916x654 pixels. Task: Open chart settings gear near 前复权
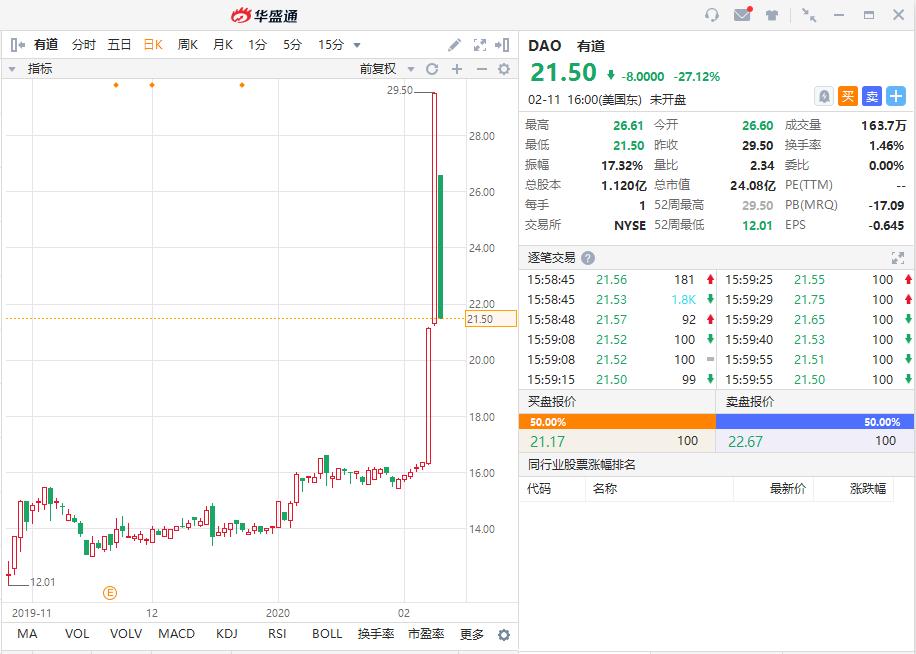504,69
